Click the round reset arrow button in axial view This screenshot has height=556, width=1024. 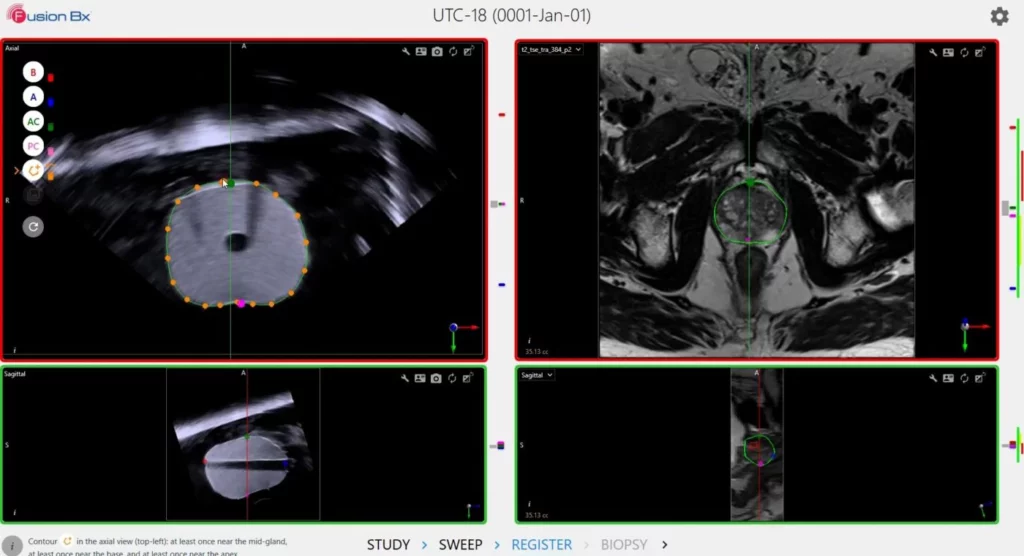pos(33,227)
